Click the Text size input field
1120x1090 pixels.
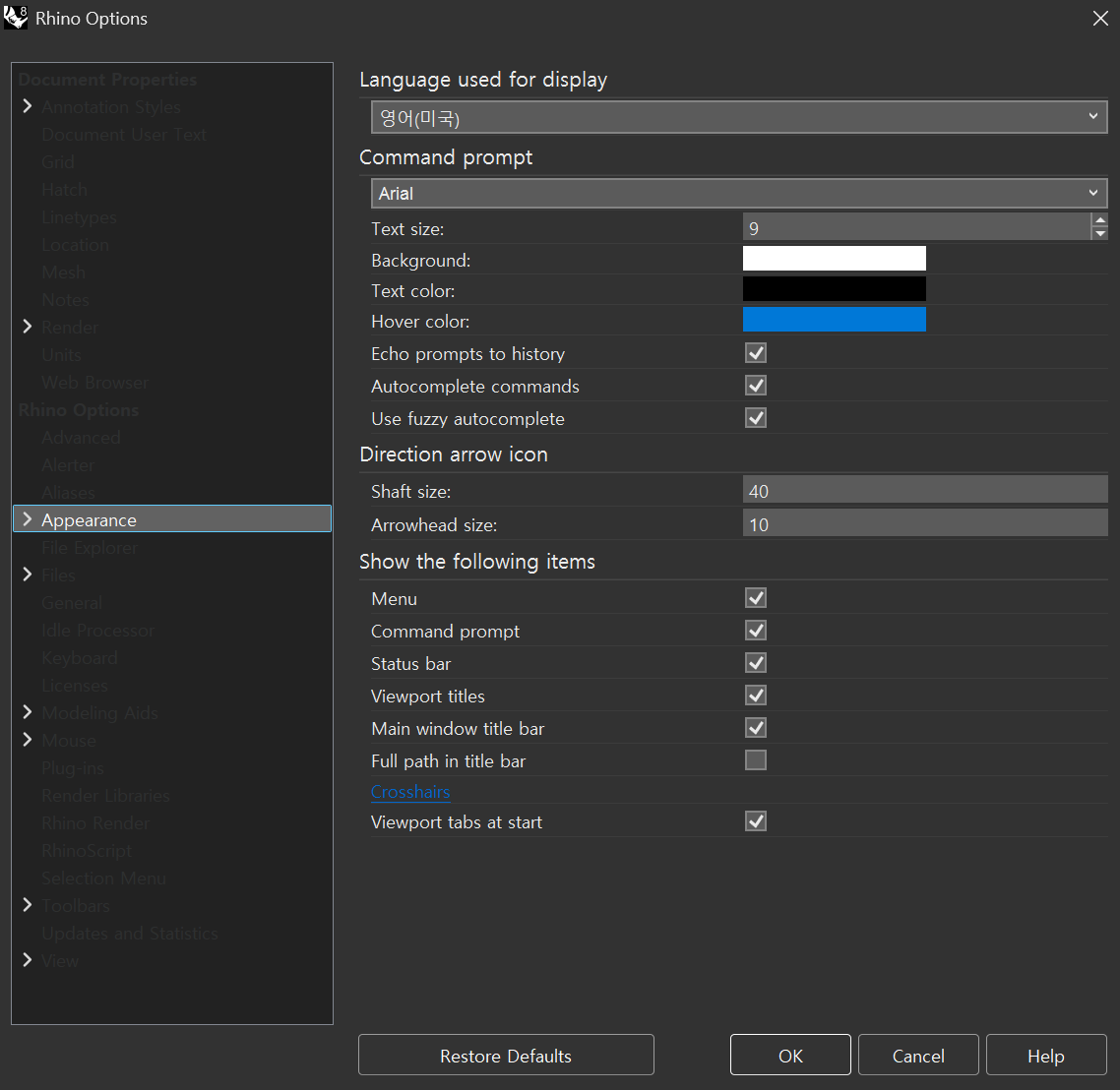click(916, 228)
